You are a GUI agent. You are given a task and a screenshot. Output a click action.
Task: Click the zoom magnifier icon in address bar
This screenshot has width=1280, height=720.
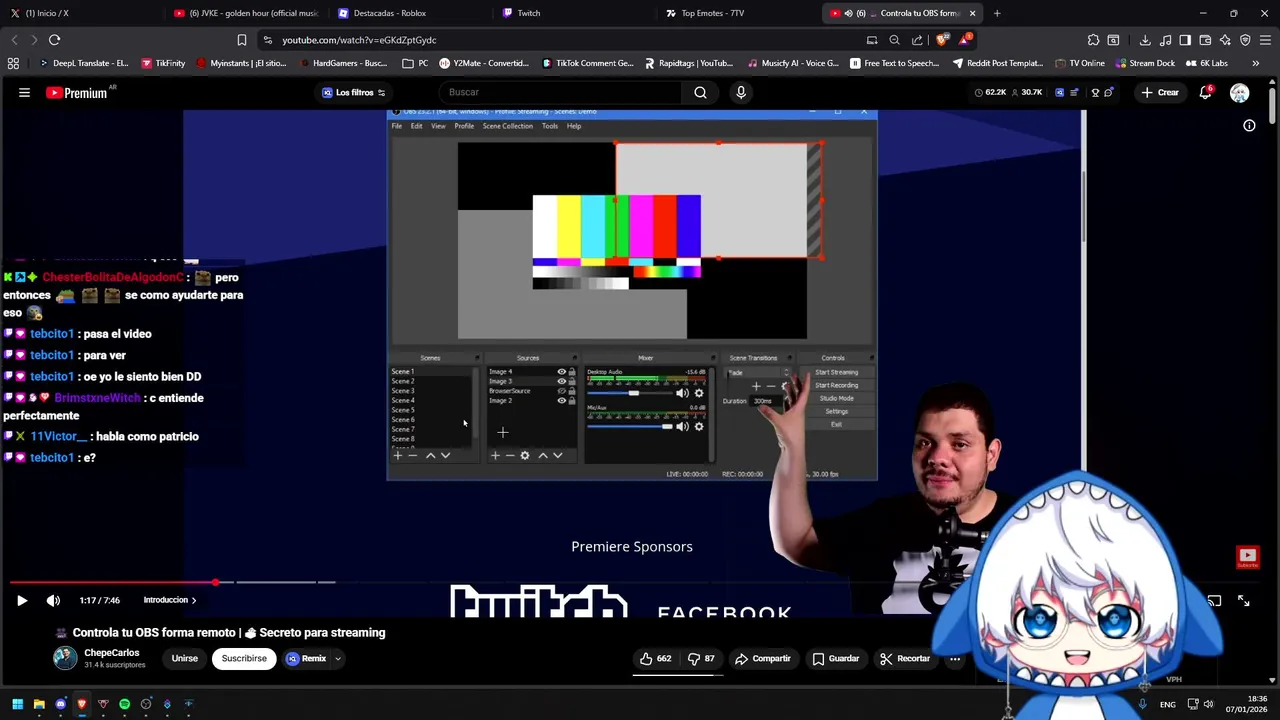(894, 40)
